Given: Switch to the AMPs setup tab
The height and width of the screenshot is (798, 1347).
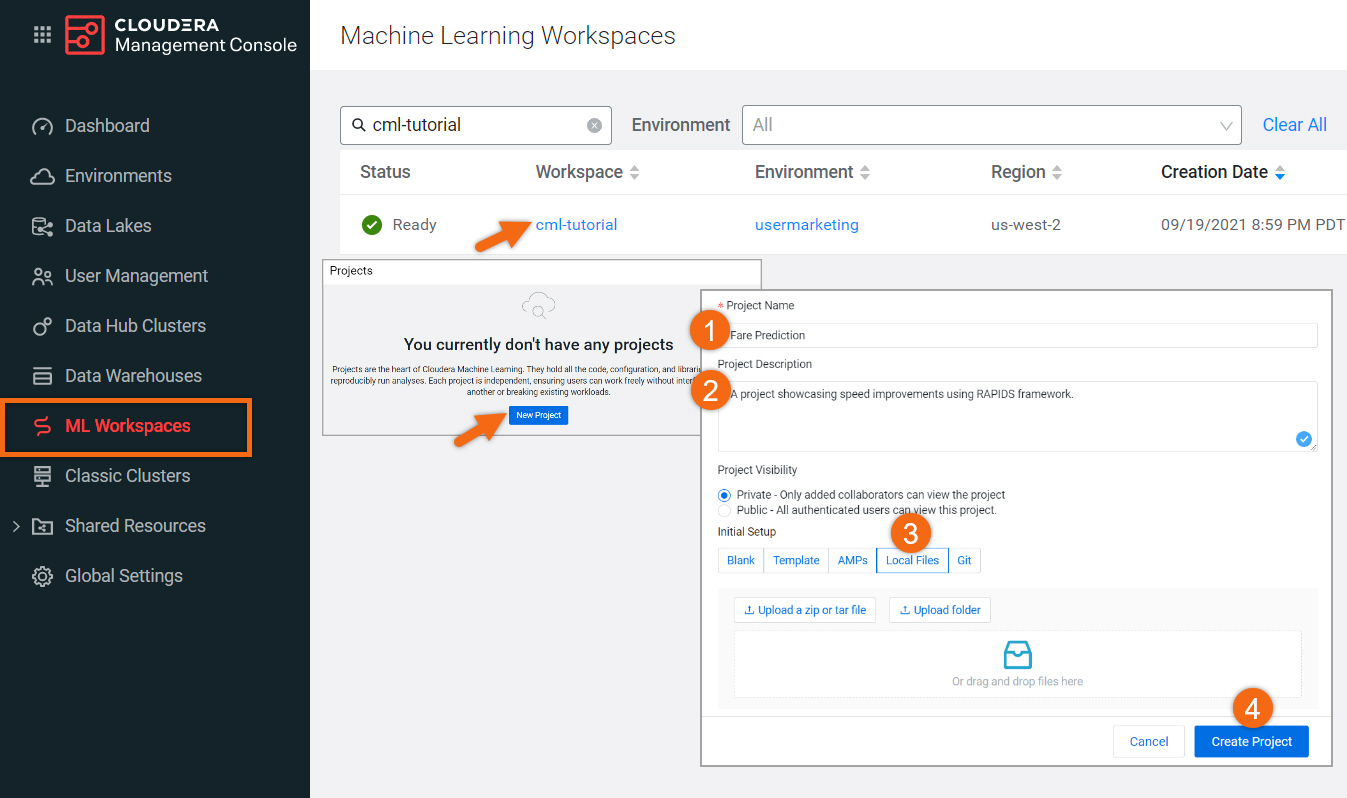Looking at the screenshot, I should pyautogui.click(x=853, y=560).
